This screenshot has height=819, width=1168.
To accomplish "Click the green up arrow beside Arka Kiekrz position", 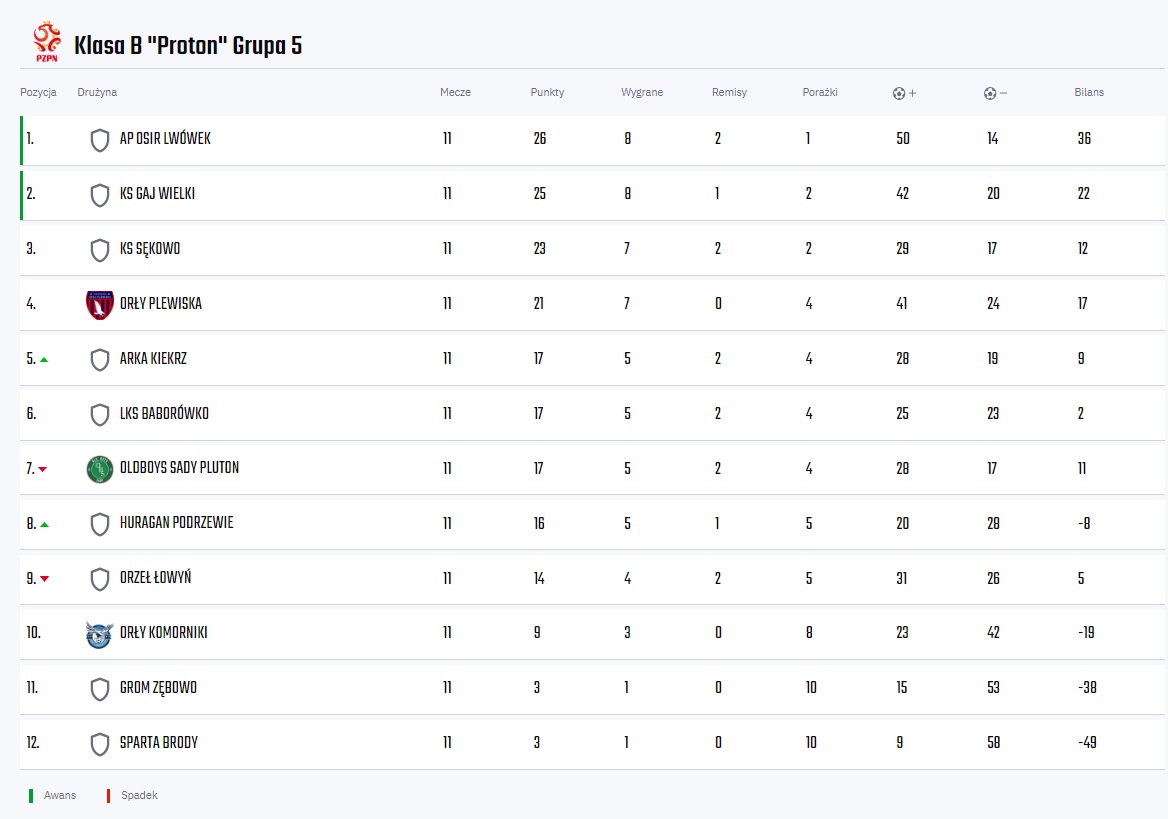I will coord(44,359).
